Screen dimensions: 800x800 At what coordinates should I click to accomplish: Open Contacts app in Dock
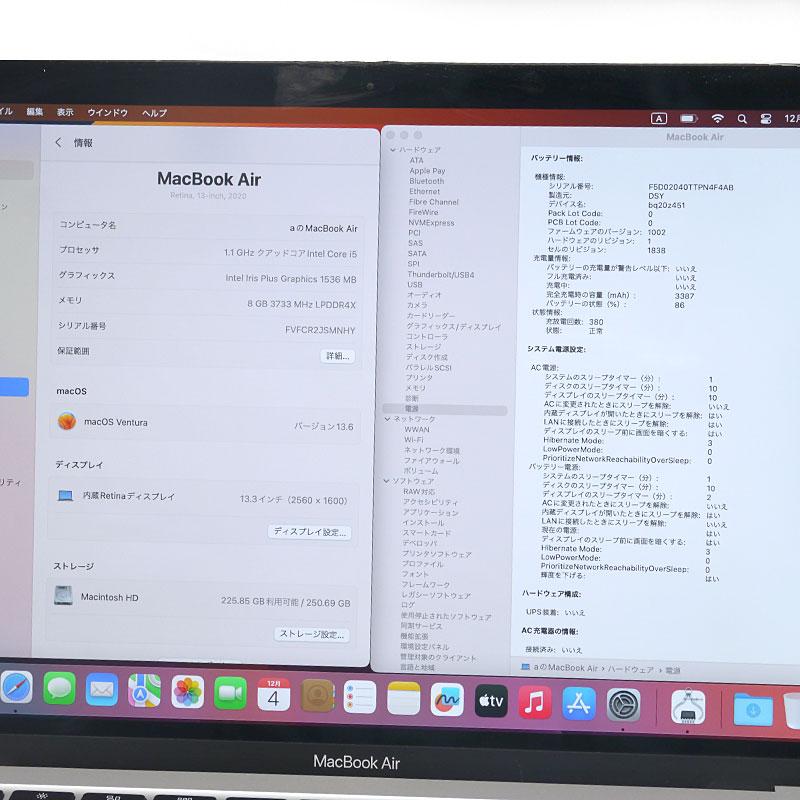pyautogui.click(x=317, y=695)
